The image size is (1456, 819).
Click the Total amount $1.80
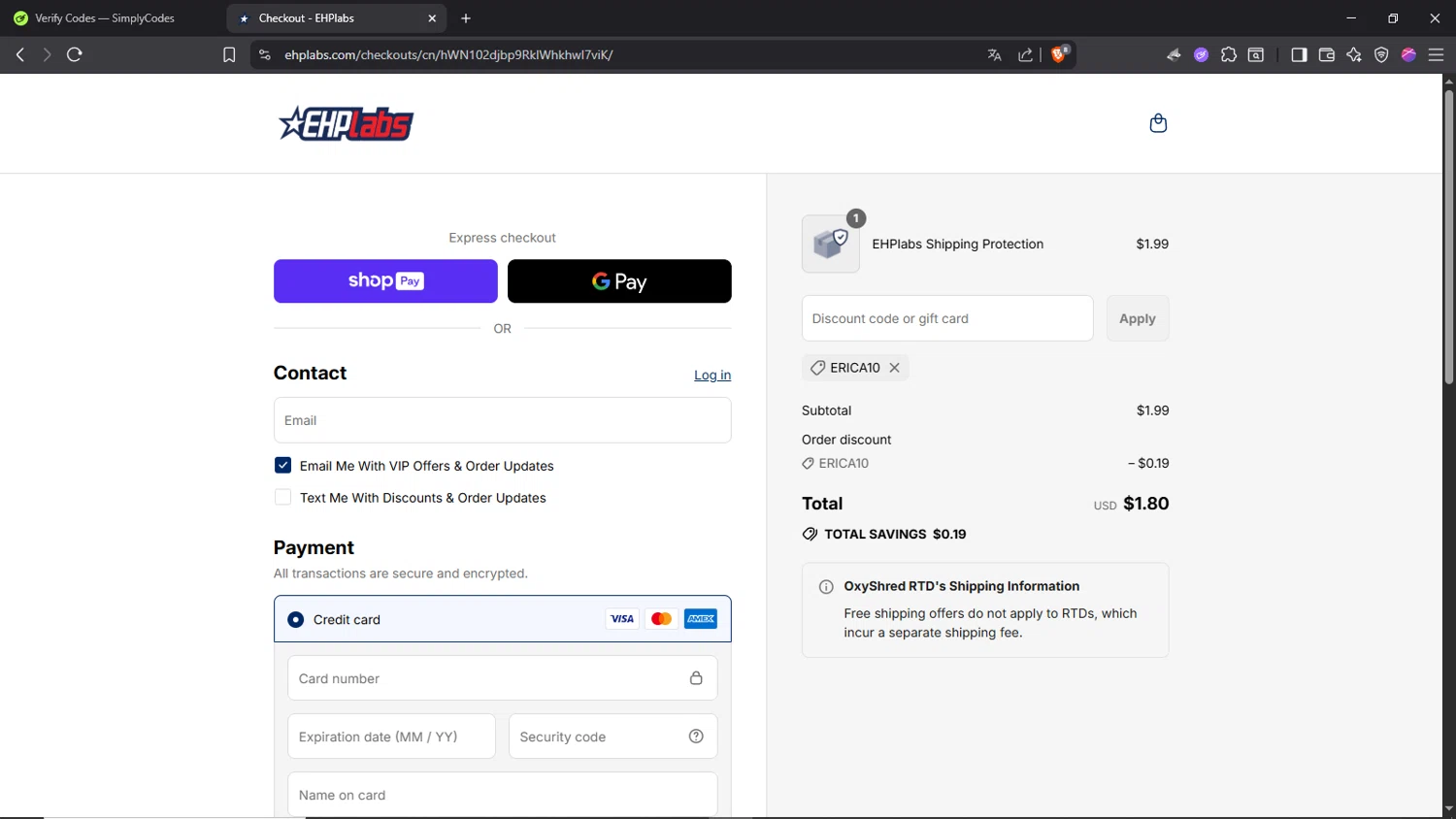pos(1145,504)
